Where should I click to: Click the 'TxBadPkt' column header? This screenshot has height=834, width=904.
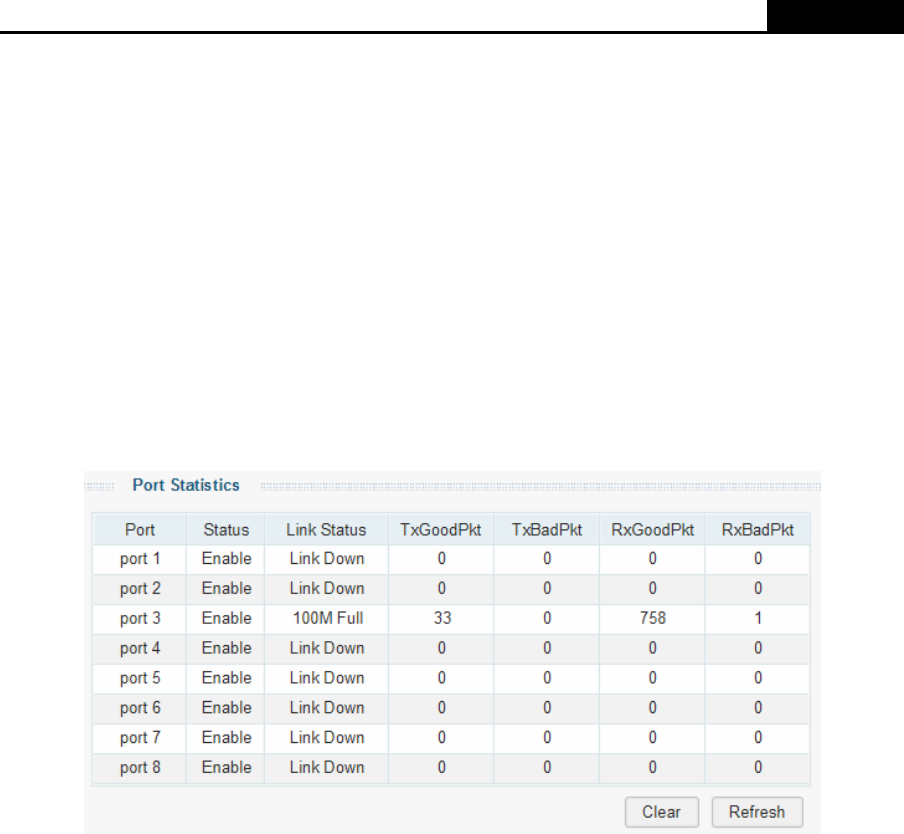(x=547, y=530)
